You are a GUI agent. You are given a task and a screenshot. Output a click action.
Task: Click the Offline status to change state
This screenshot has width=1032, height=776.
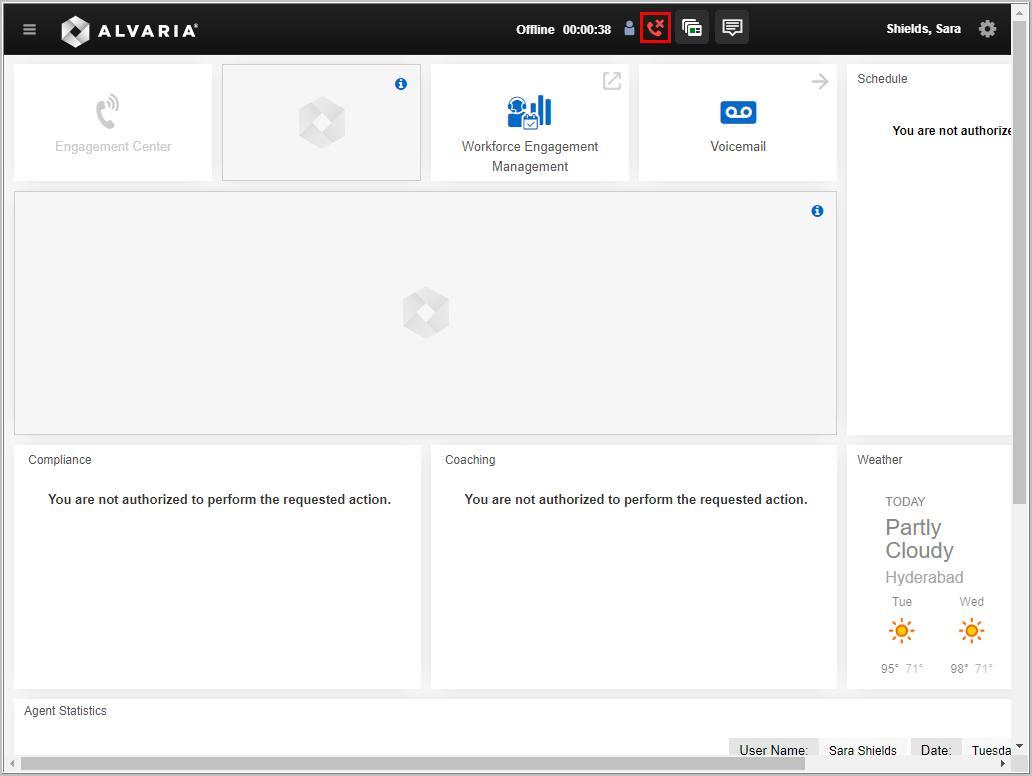[535, 30]
